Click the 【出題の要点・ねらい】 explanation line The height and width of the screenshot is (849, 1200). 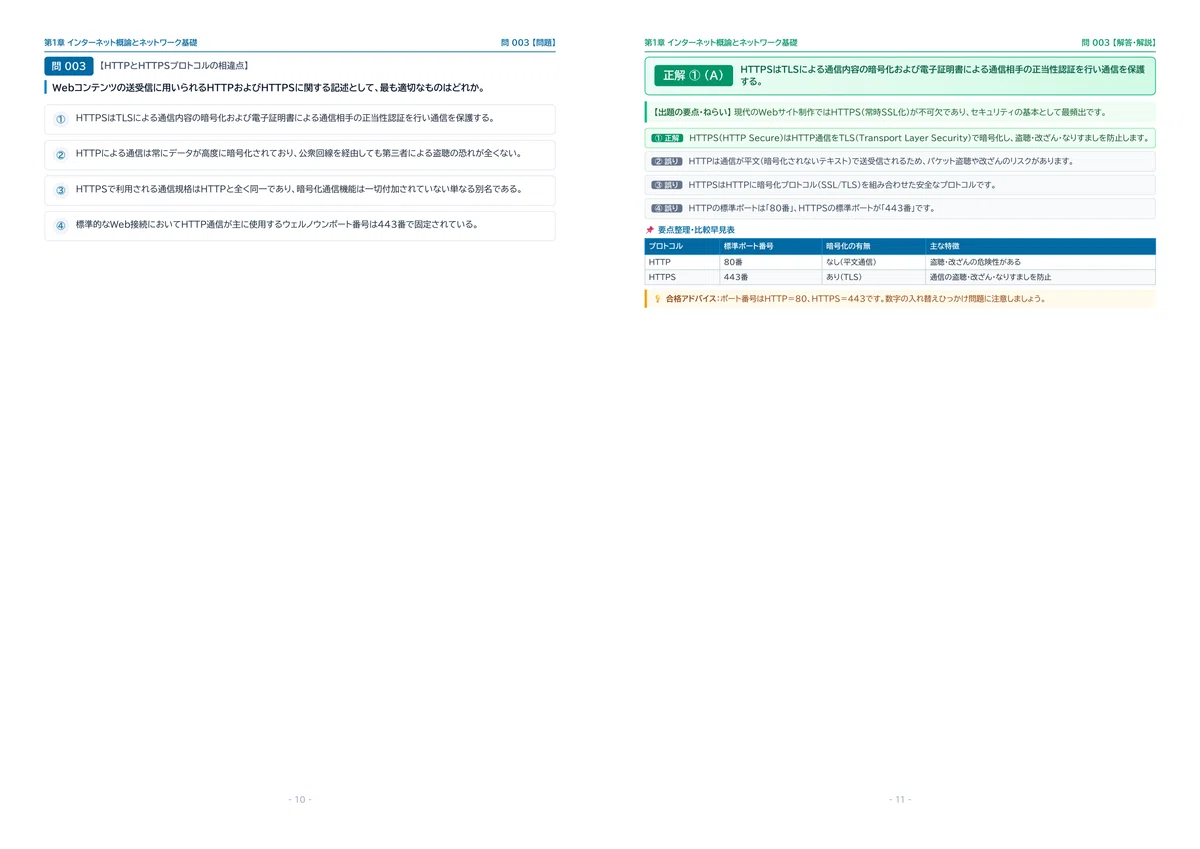(900, 113)
